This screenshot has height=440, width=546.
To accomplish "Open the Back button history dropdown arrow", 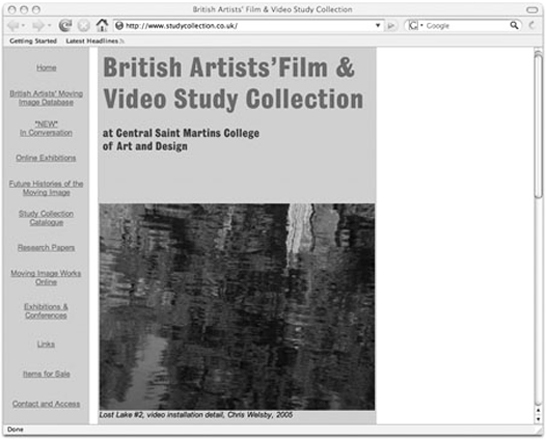I will click(23, 26).
